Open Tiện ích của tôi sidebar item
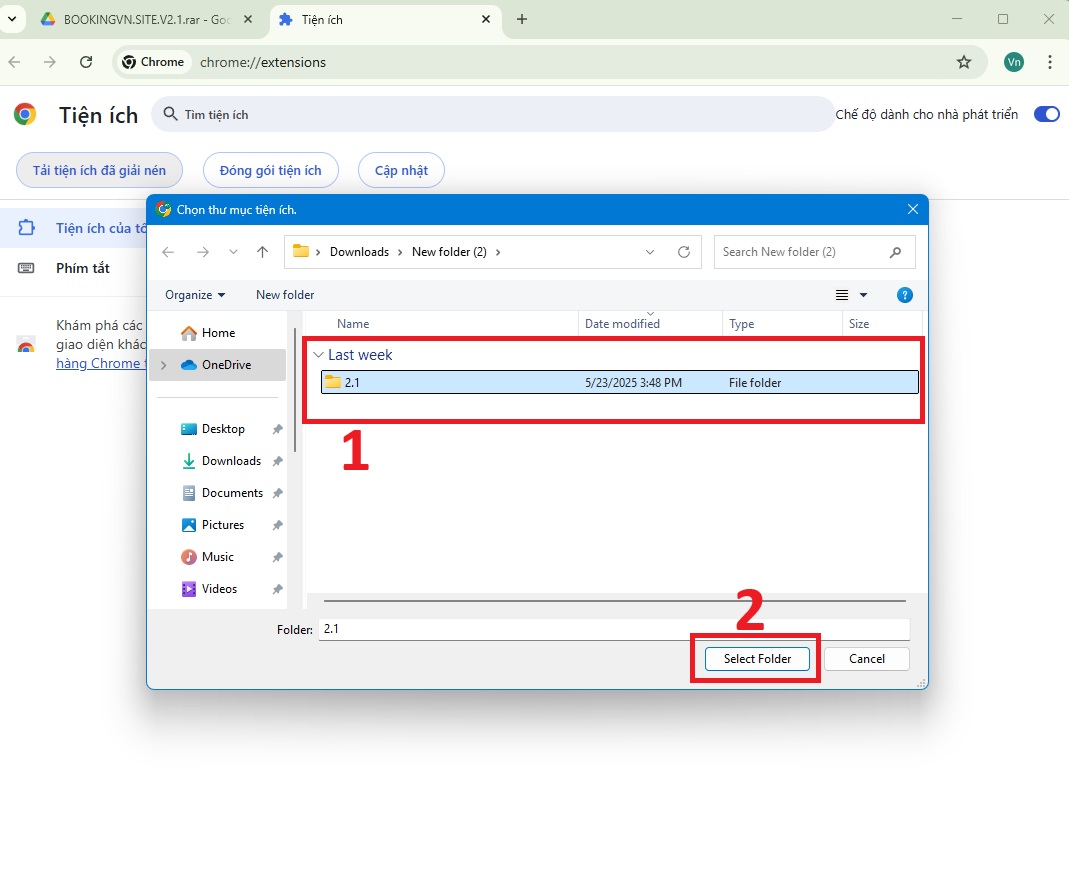Image resolution: width=1069 pixels, height=871 pixels. [x=74, y=228]
